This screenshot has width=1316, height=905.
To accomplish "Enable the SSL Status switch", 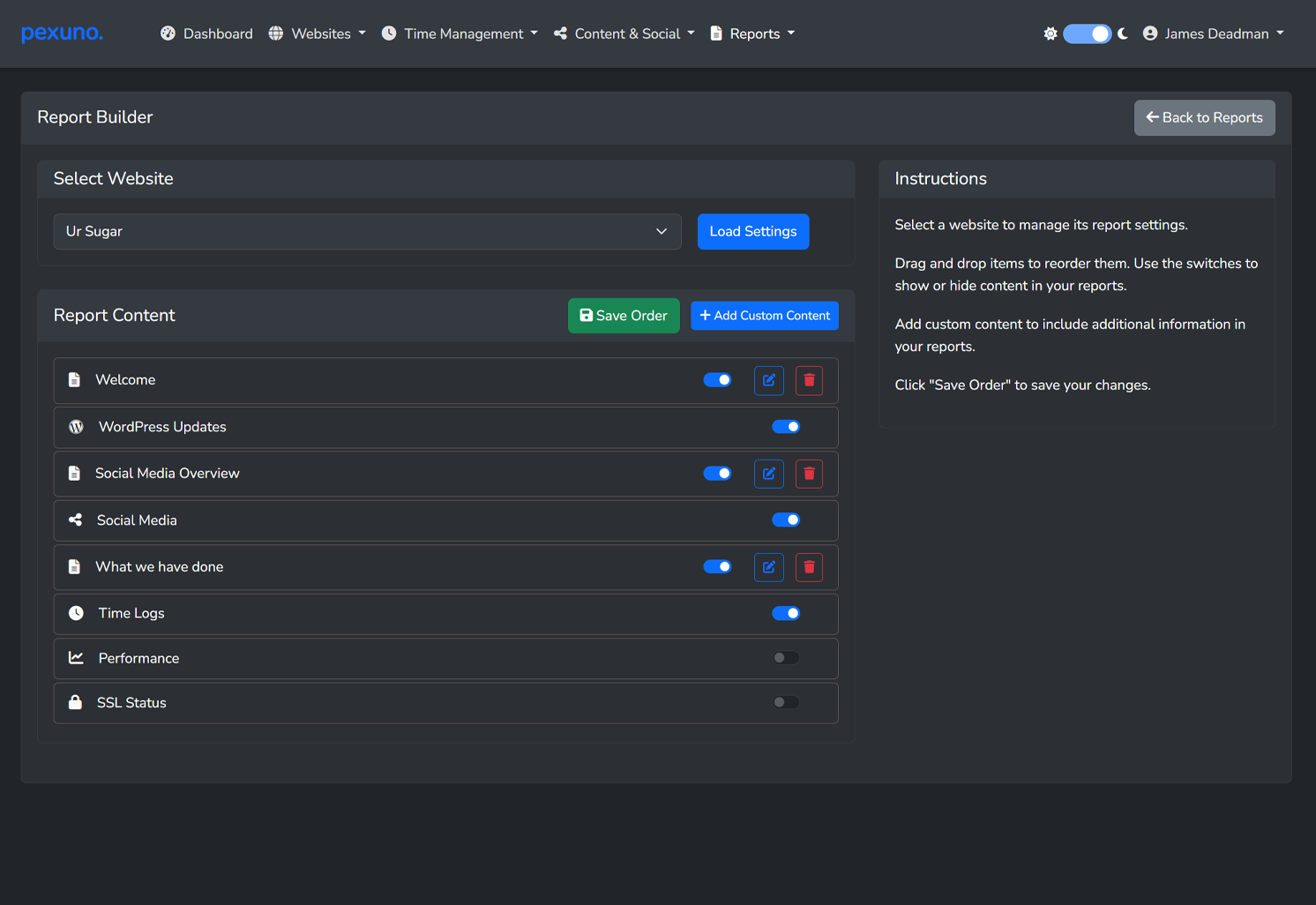I will (x=786, y=702).
